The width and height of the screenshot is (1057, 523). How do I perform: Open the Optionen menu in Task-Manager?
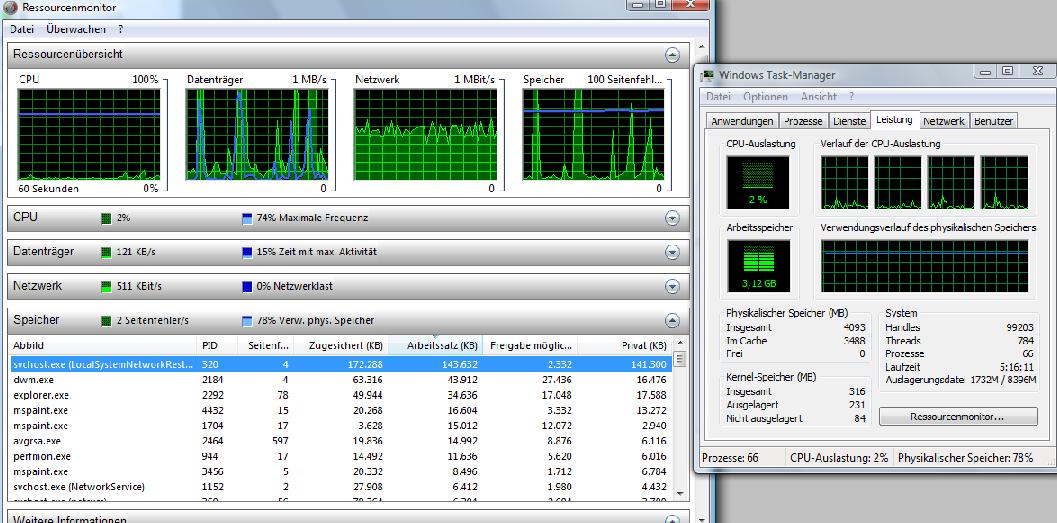(x=765, y=96)
